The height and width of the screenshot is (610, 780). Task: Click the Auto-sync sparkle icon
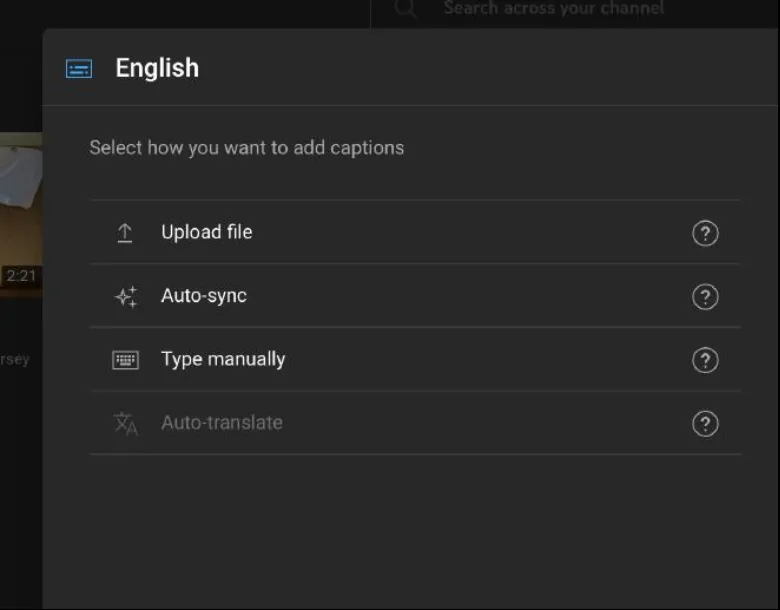126,297
